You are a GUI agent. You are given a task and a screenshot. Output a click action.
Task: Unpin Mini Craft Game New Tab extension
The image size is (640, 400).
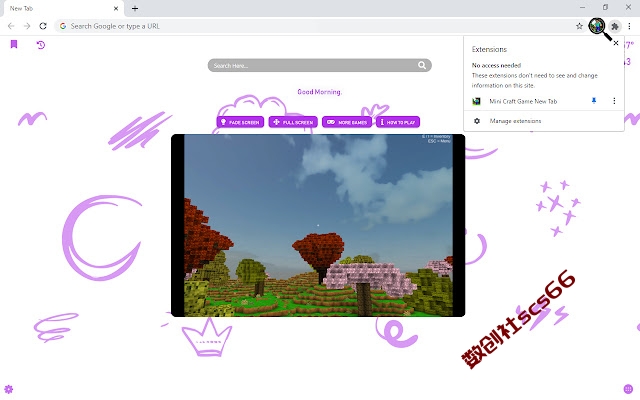tap(594, 101)
